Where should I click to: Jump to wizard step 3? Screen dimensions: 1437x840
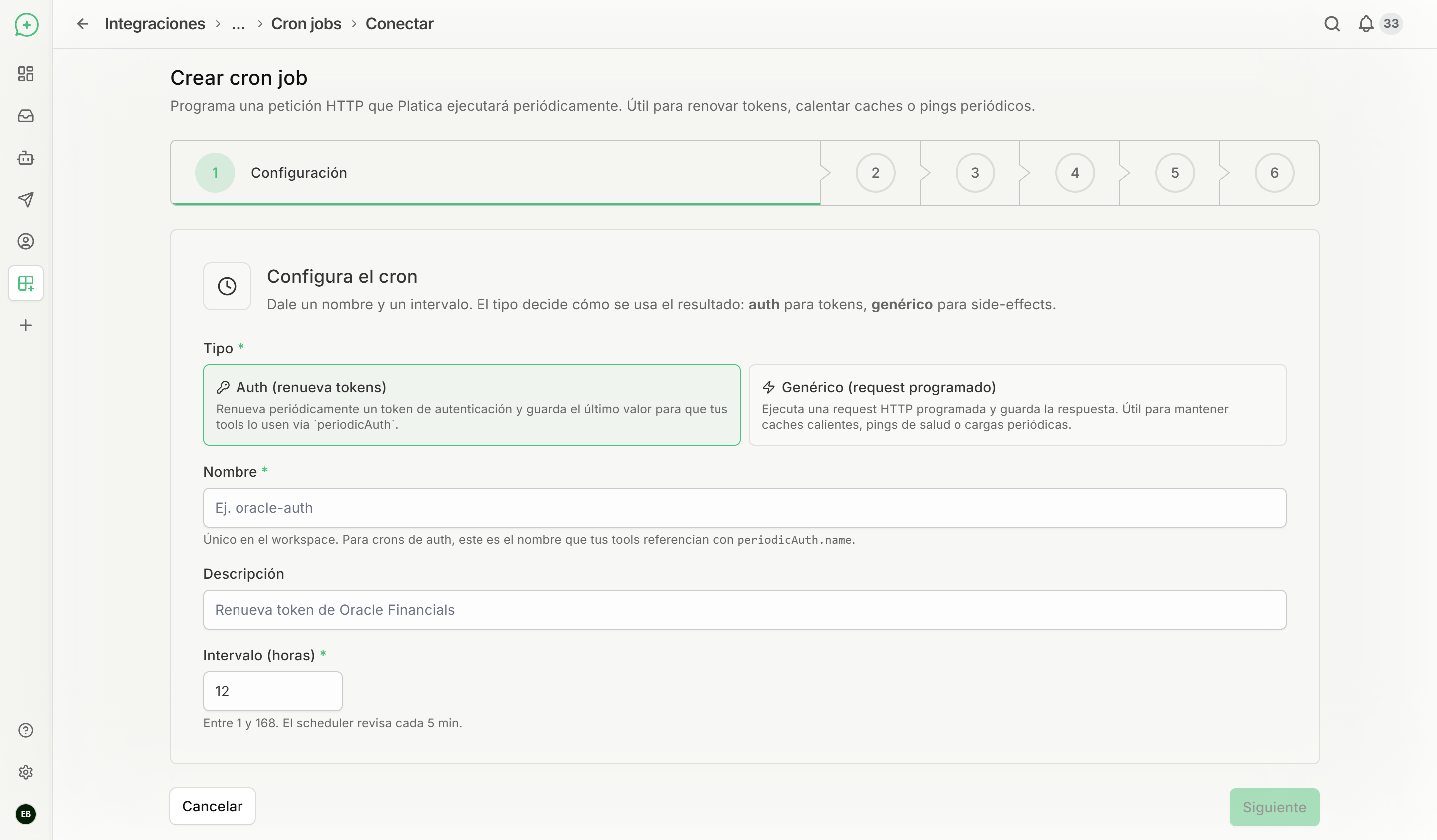coord(975,173)
